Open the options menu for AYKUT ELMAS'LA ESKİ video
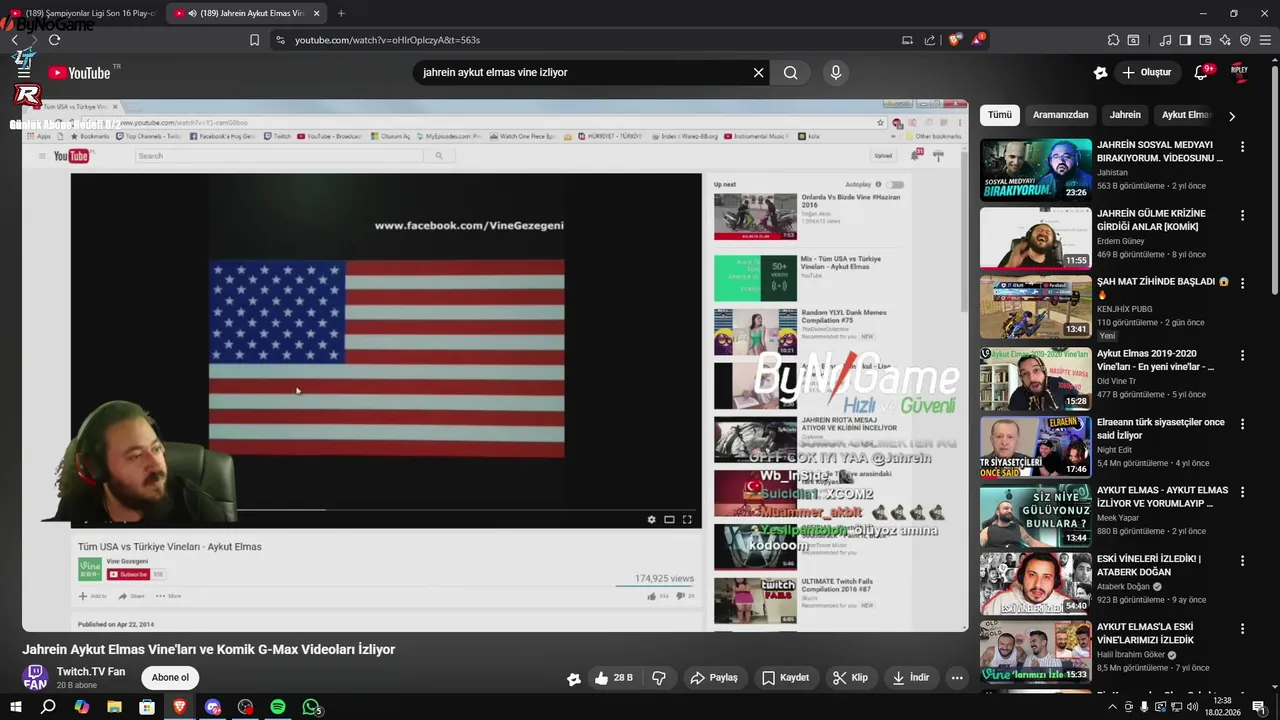 [1242, 629]
